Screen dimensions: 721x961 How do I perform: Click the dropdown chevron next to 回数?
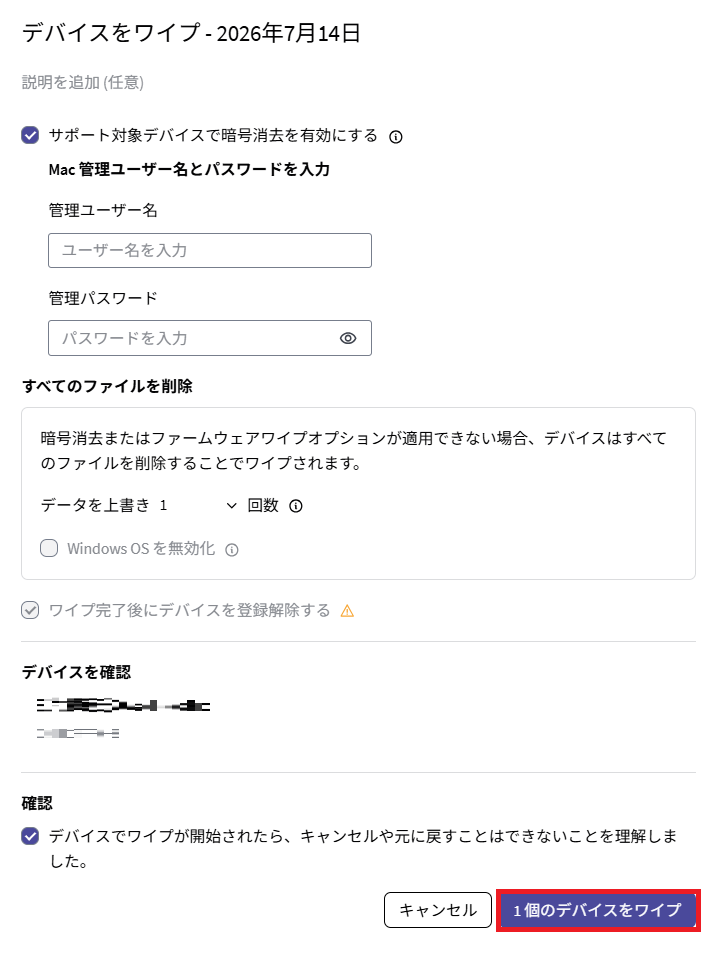coord(232,506)
